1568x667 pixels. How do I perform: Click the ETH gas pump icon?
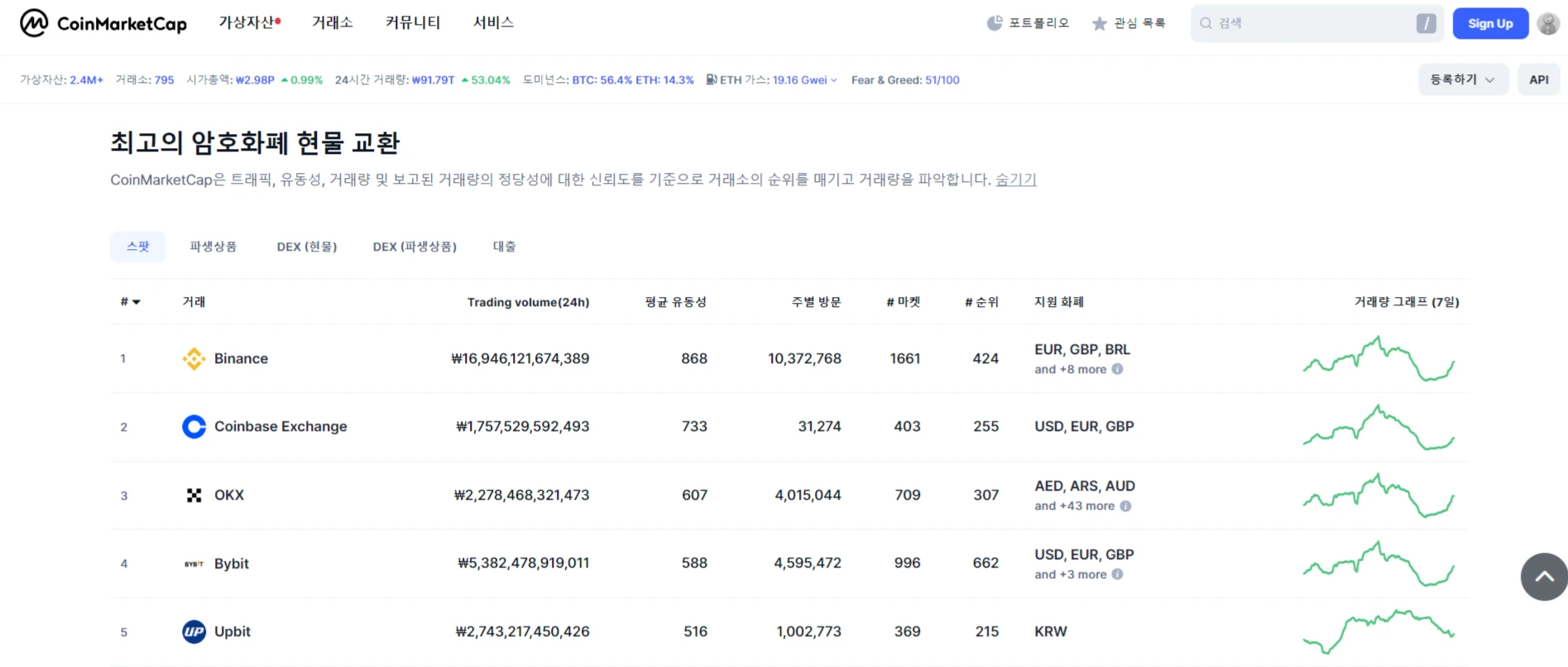pos(711,79)
